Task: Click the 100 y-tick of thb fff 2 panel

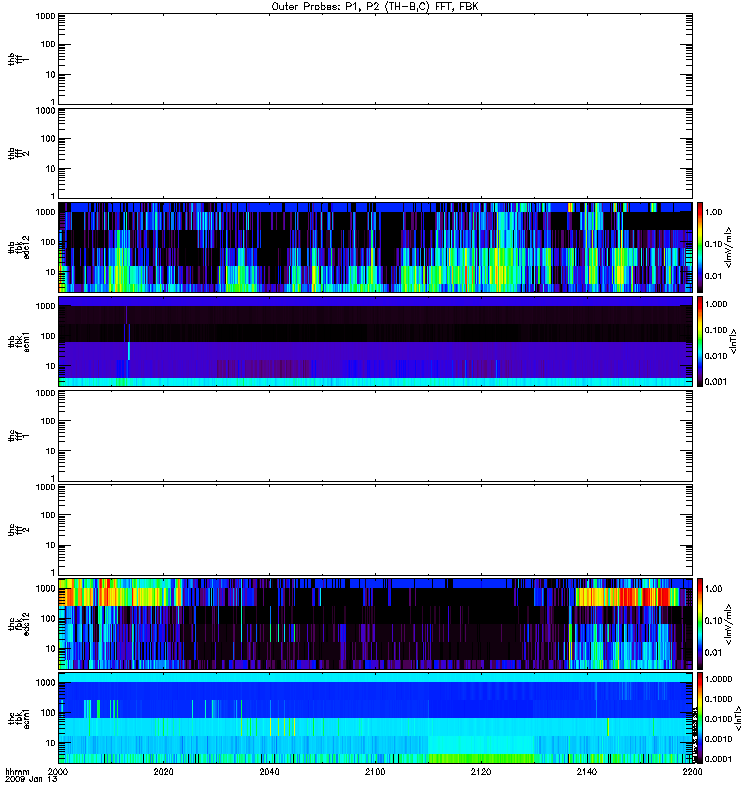Action: [x=48, y=139]
